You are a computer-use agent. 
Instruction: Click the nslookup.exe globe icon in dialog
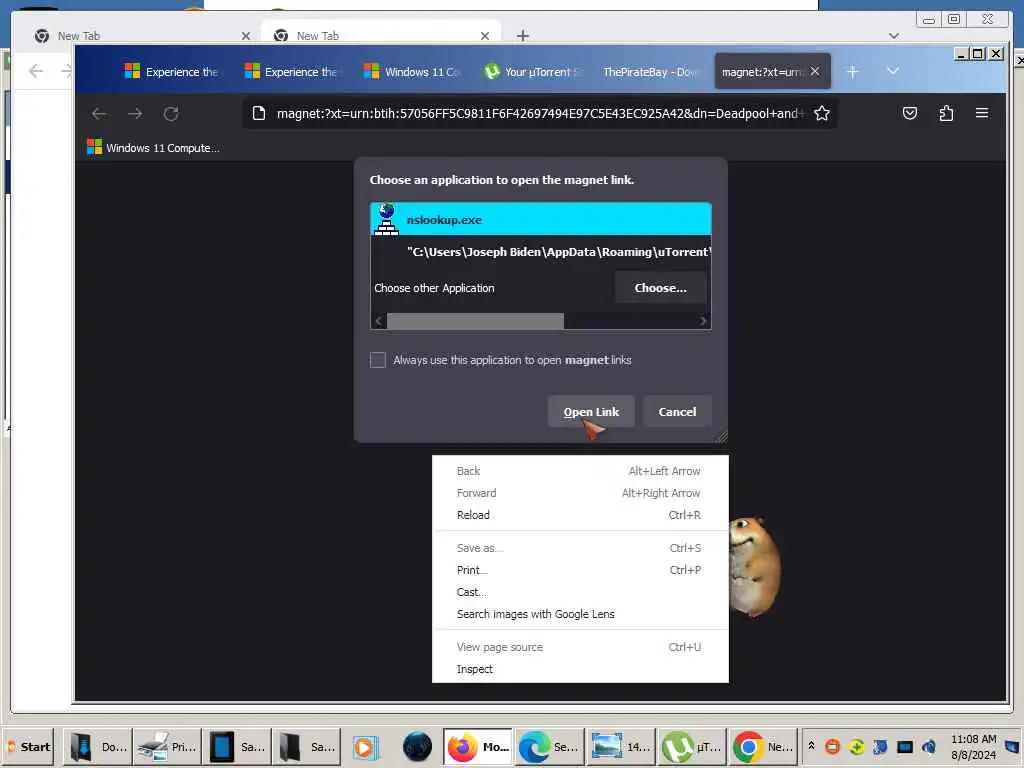coord(386,219)
